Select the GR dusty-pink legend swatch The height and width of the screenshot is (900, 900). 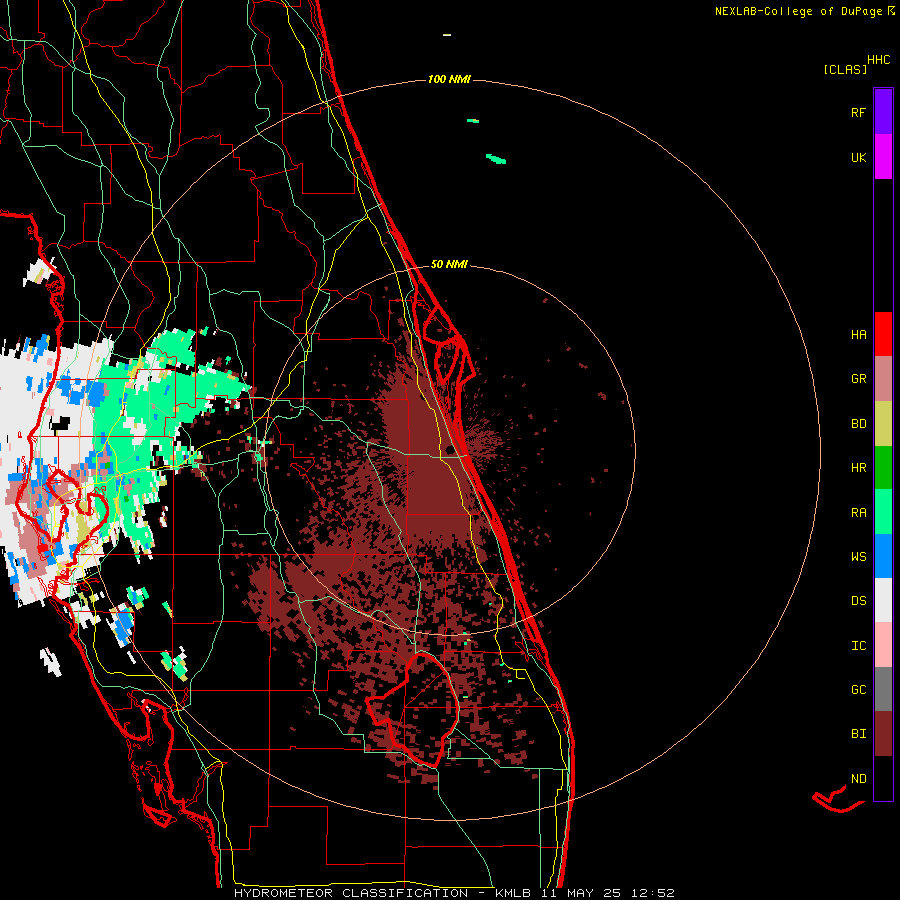[x=883, y=378]
